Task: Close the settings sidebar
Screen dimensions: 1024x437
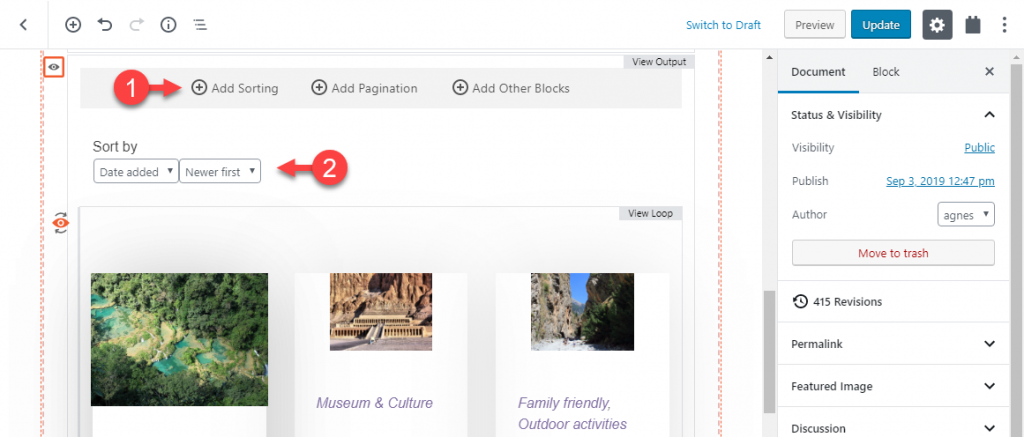Action: click(989, 72)
